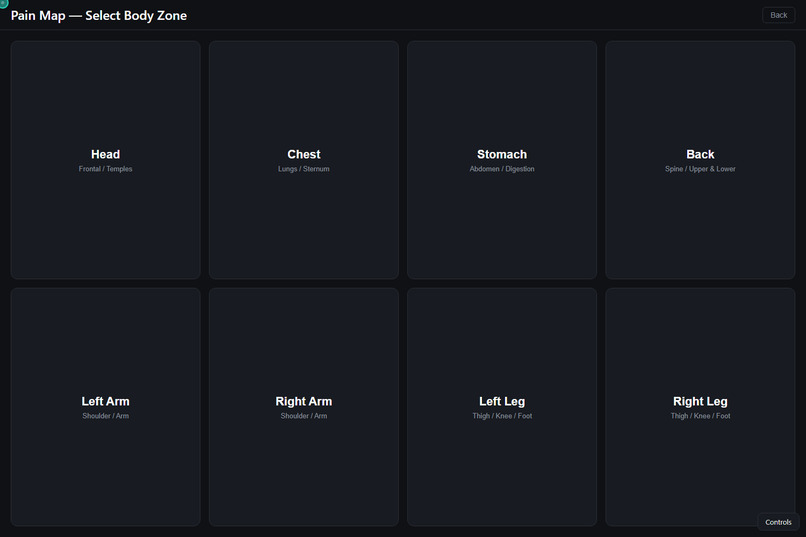Pick the Stomach body zone
This screenshot has width=806, height=537.
pyautogui.click(x=502, y=160)
